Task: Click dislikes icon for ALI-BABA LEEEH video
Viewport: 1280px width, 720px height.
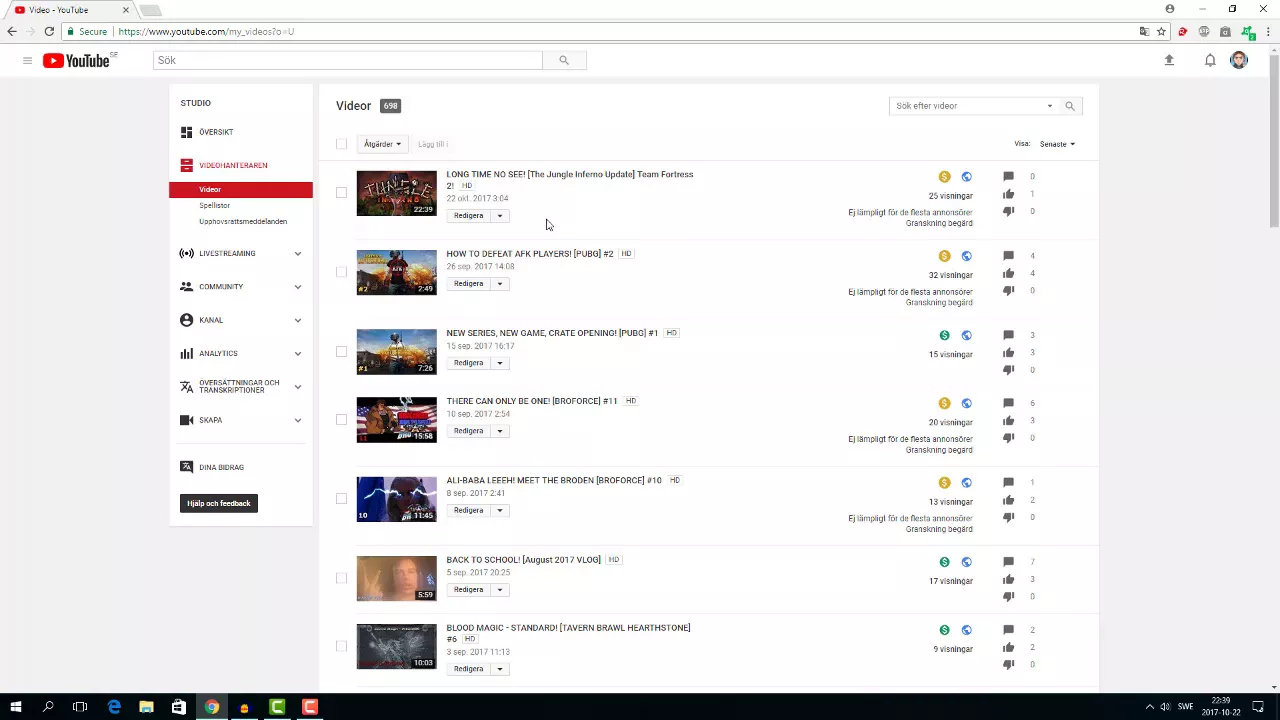Action: point(1008,518)
